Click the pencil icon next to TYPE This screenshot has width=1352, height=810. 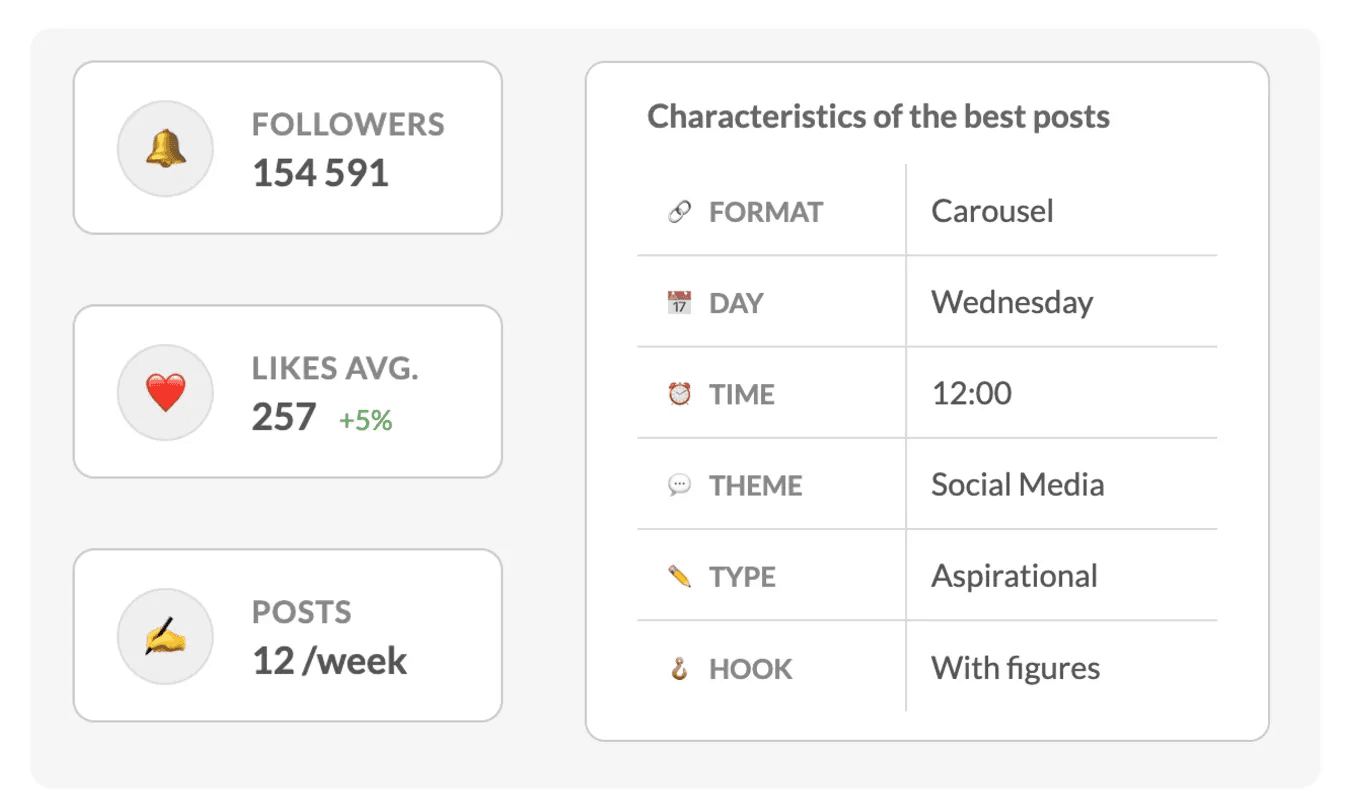[x=680, y=577]
